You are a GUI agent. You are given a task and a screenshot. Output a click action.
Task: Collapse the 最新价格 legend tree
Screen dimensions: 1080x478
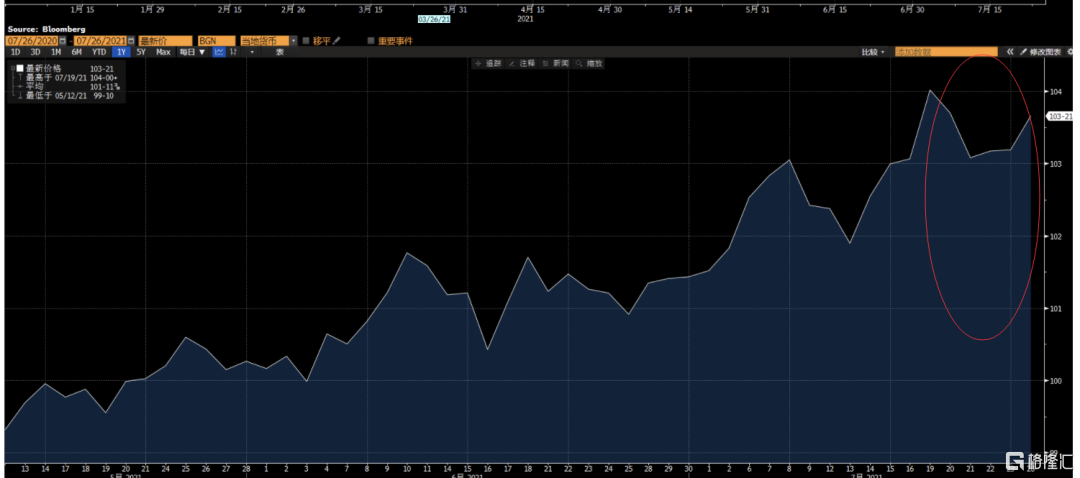pyautogui.click(x=12, y=68)
